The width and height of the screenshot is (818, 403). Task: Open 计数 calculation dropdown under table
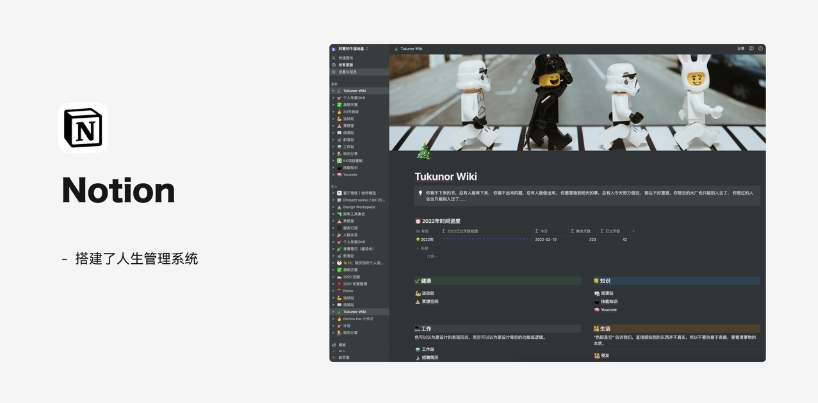coord(432,256)
